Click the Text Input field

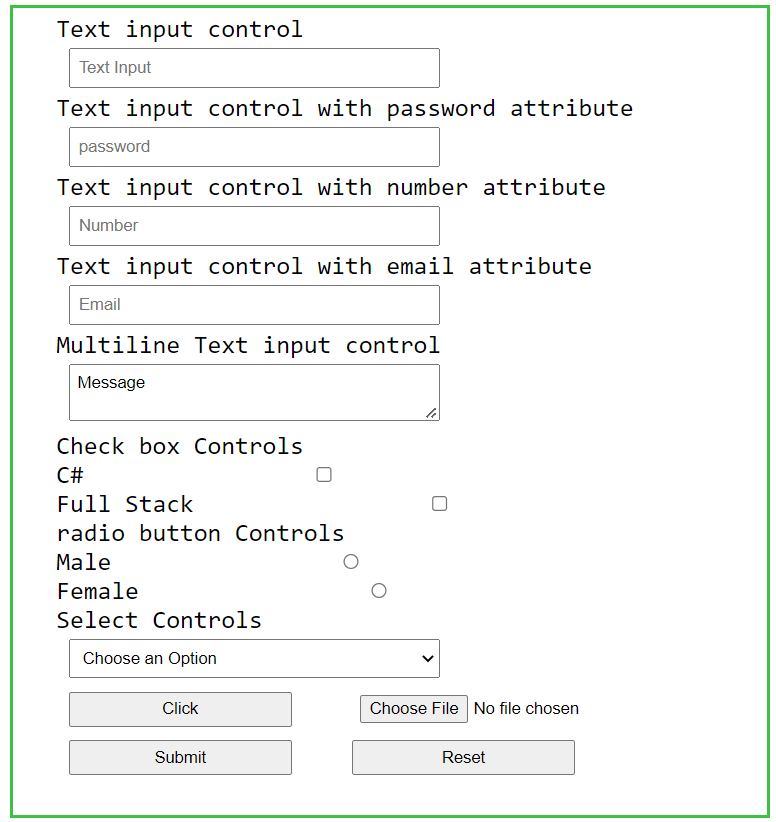pos(254,68)
